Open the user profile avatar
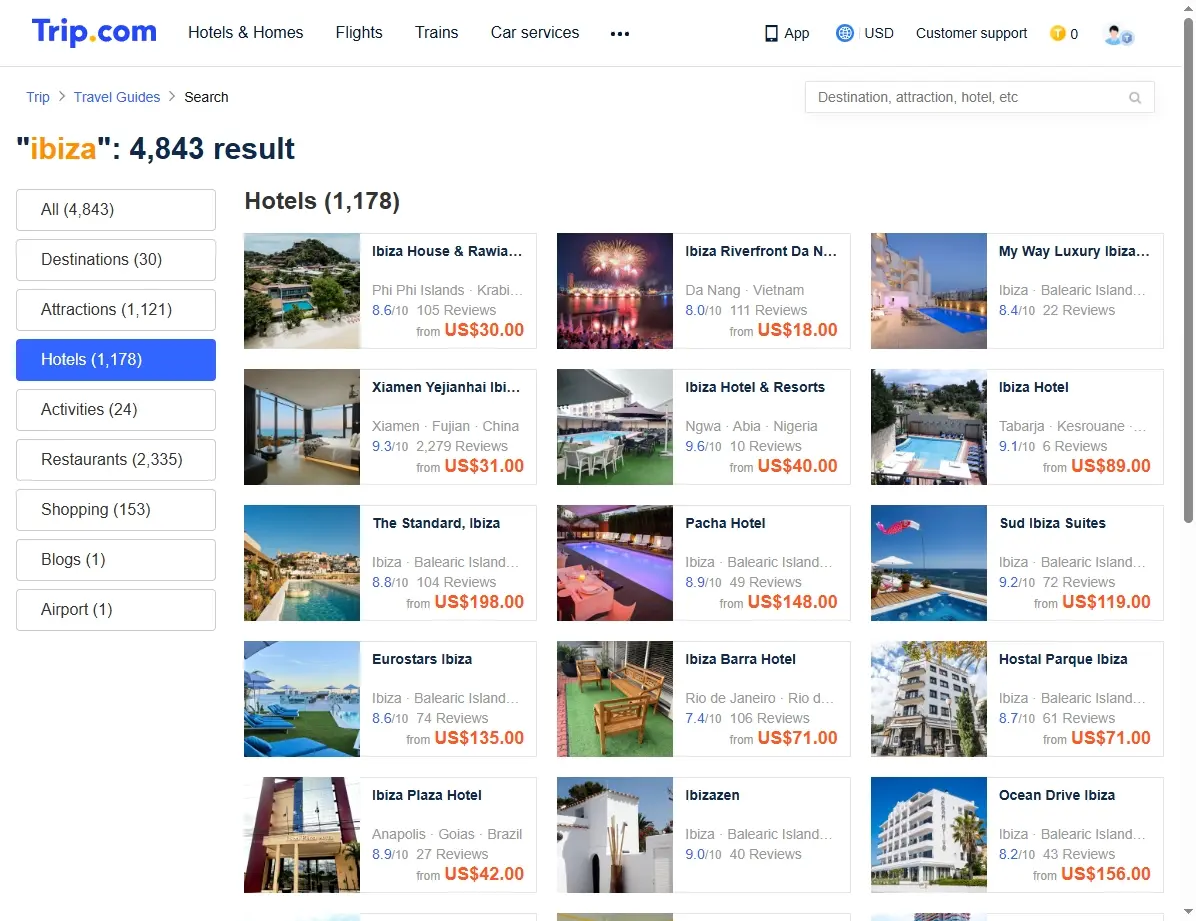The height and width of the screenshot is (921, 1196). [1118, 34]
